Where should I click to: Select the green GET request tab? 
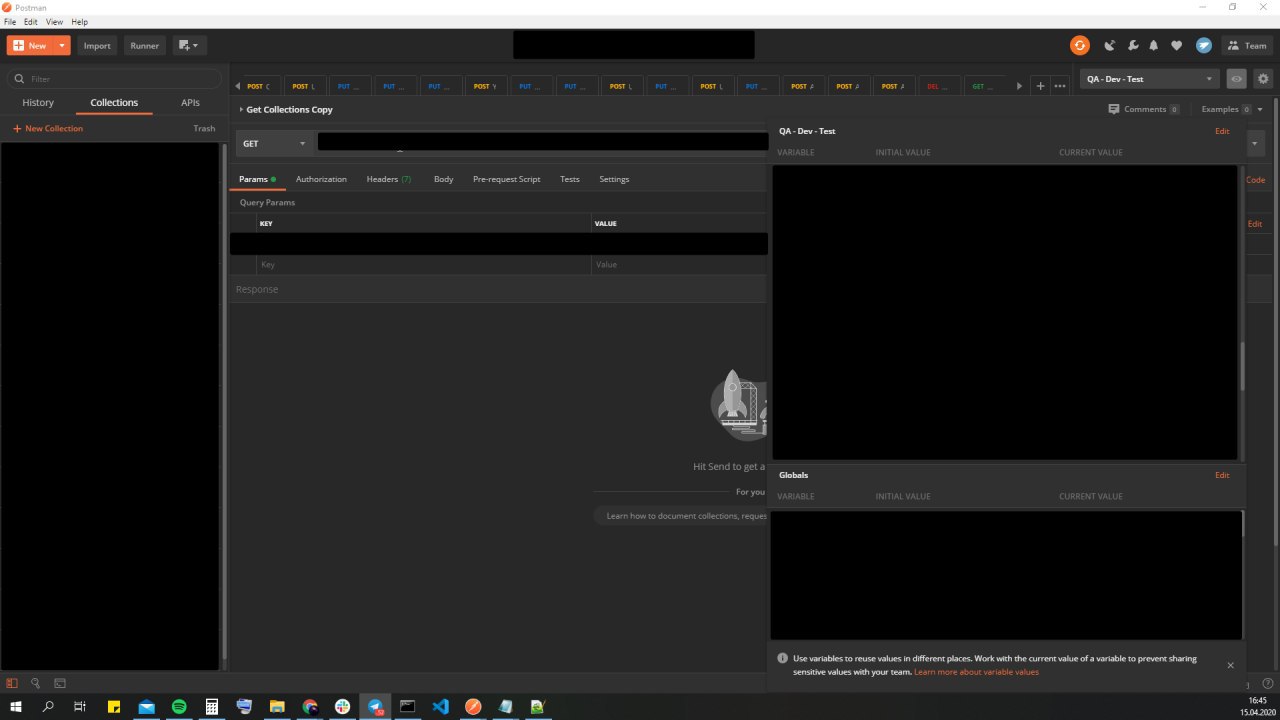984,86
